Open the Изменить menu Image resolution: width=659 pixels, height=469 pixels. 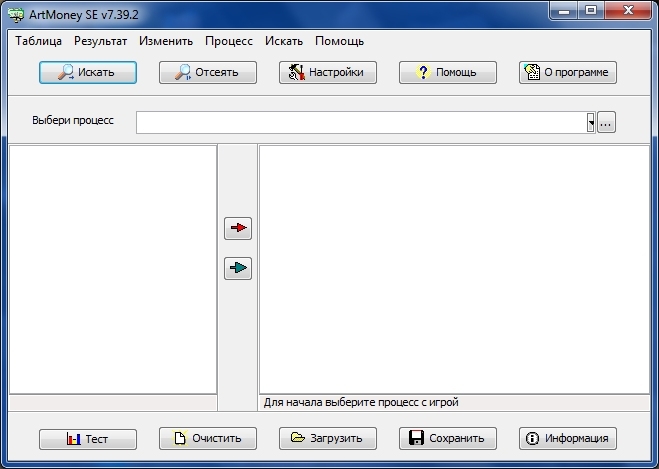[x=166, y=41]
